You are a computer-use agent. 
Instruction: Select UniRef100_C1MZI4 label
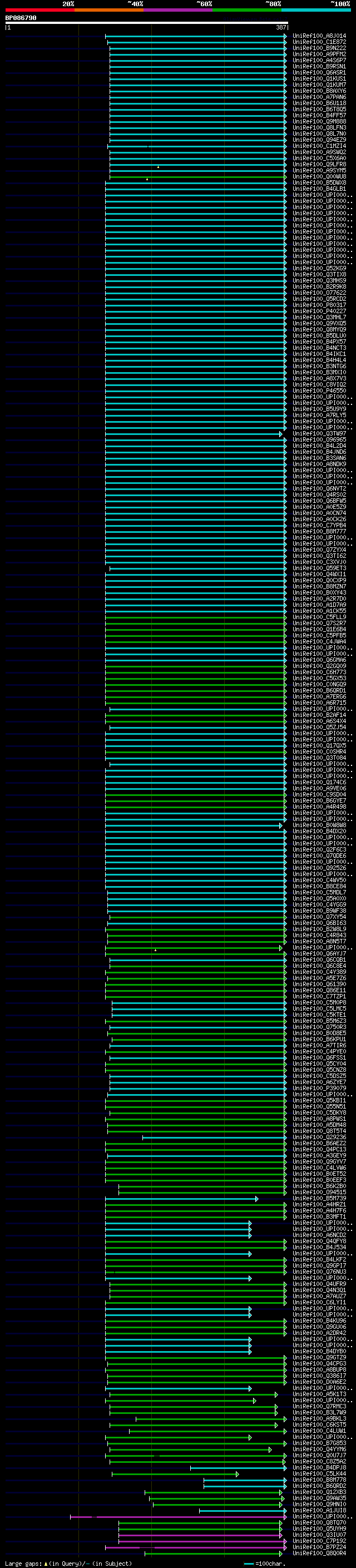coord(319,146)
